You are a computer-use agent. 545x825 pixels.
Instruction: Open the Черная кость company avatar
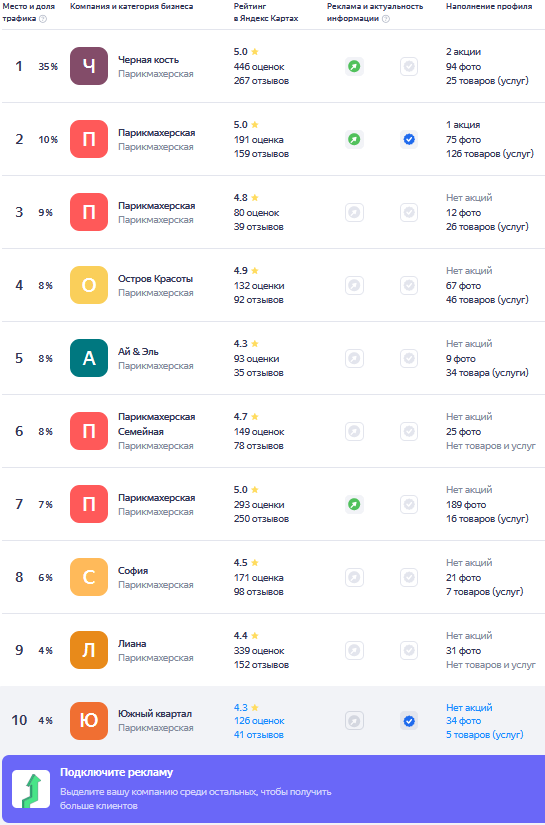(x=89, y=66)
